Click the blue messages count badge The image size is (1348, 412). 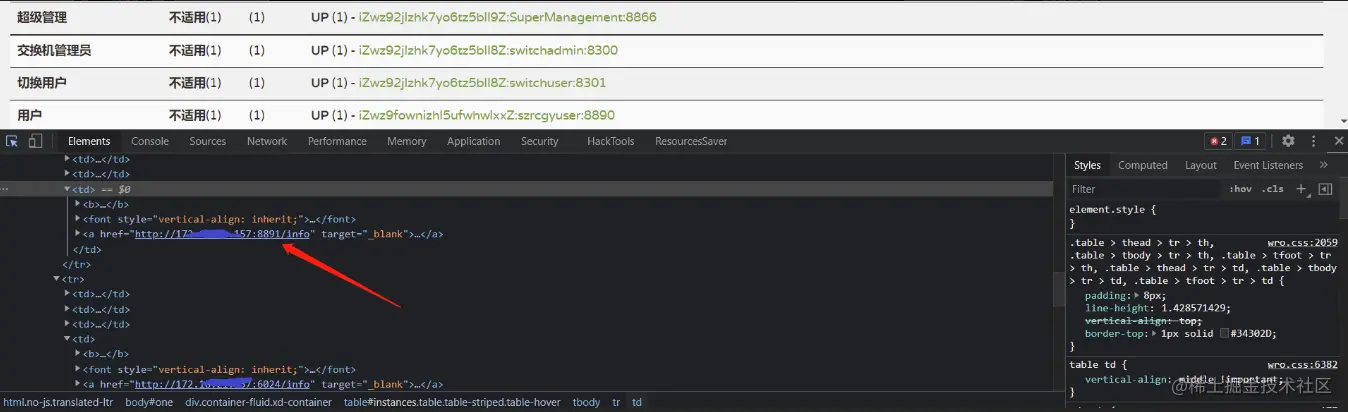tap(1250, 141)
